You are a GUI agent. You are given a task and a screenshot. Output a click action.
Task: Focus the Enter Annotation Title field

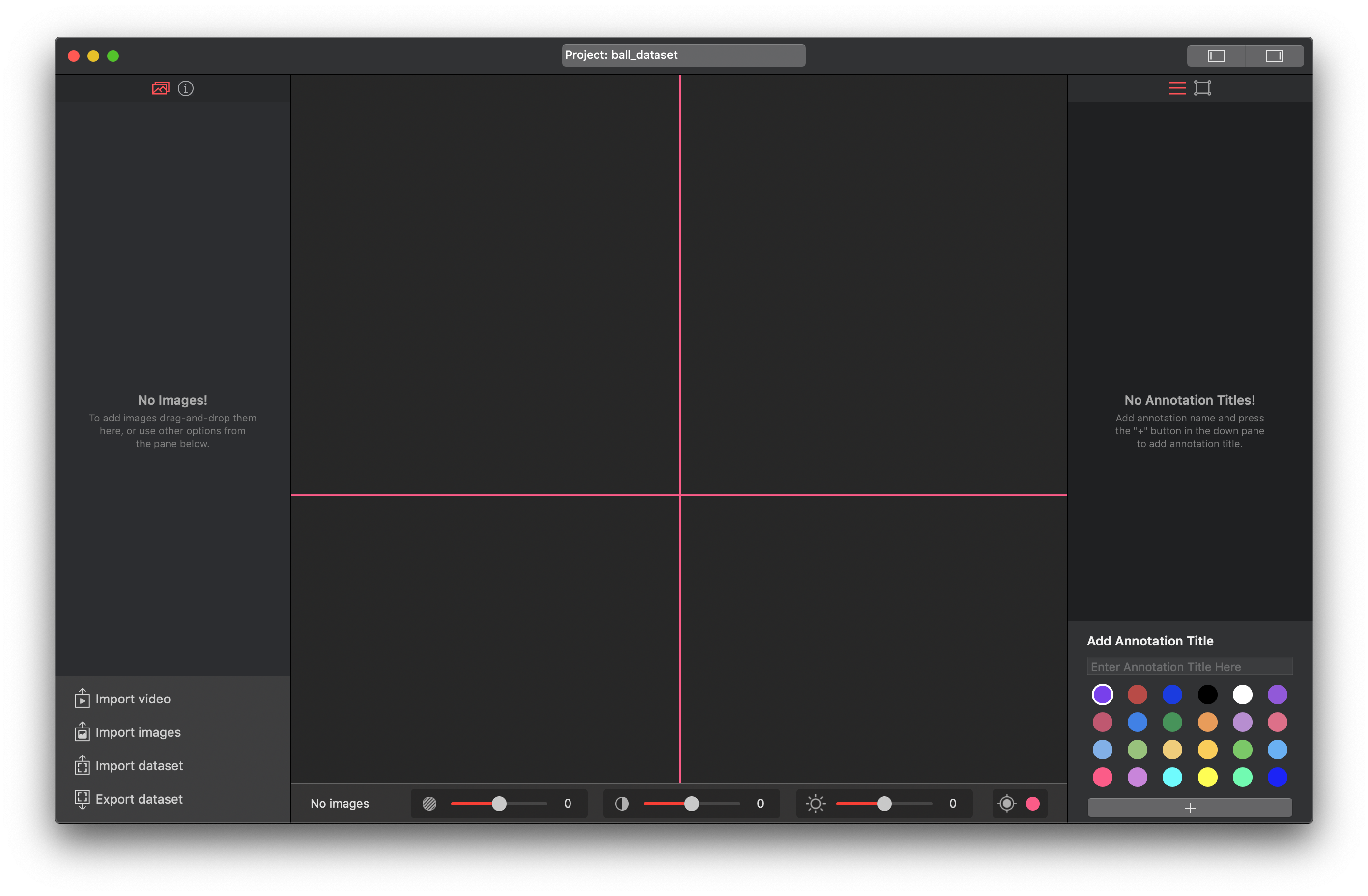1189,667
